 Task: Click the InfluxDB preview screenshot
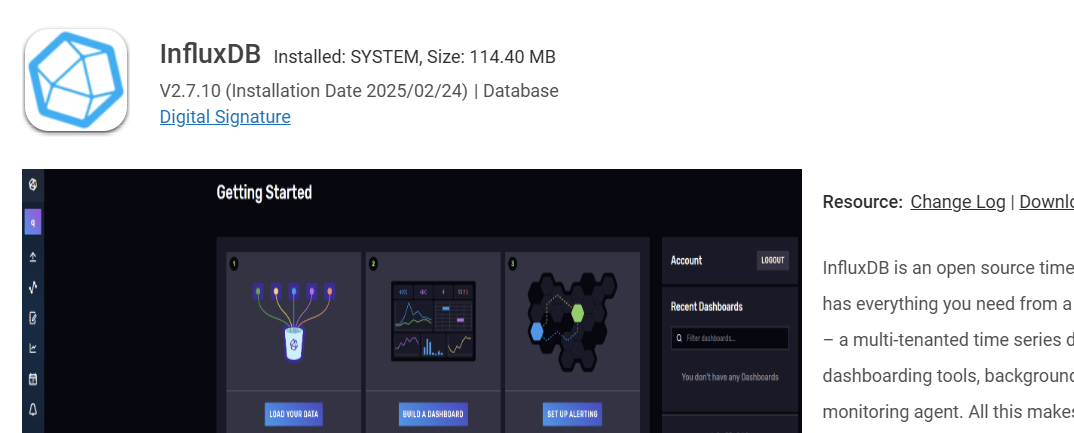click(x=412, y=301)
